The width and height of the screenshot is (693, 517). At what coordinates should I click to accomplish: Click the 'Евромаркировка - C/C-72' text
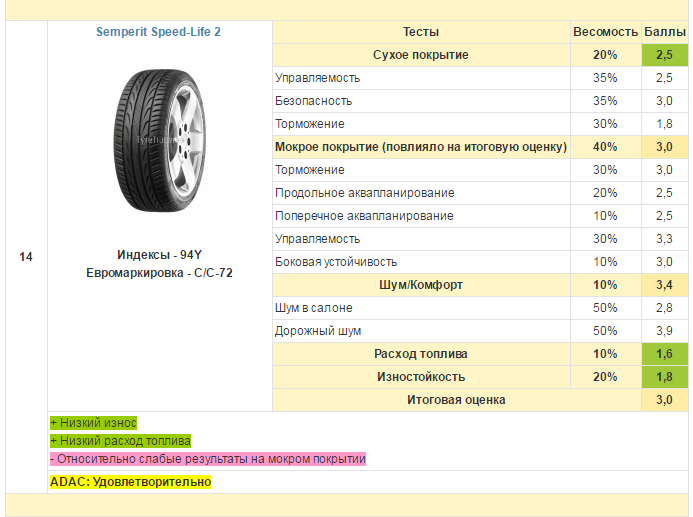[x=159, y=273]
